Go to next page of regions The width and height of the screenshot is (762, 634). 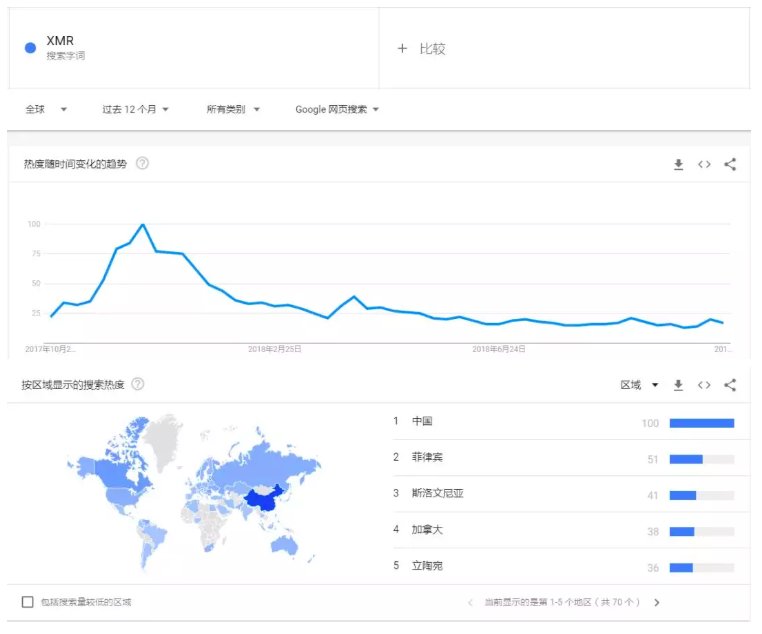(x=657, y=602)
